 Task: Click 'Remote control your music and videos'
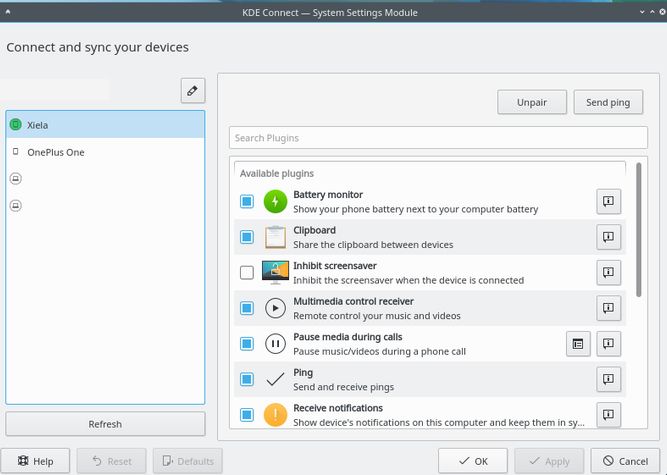[x=377, y=316]
